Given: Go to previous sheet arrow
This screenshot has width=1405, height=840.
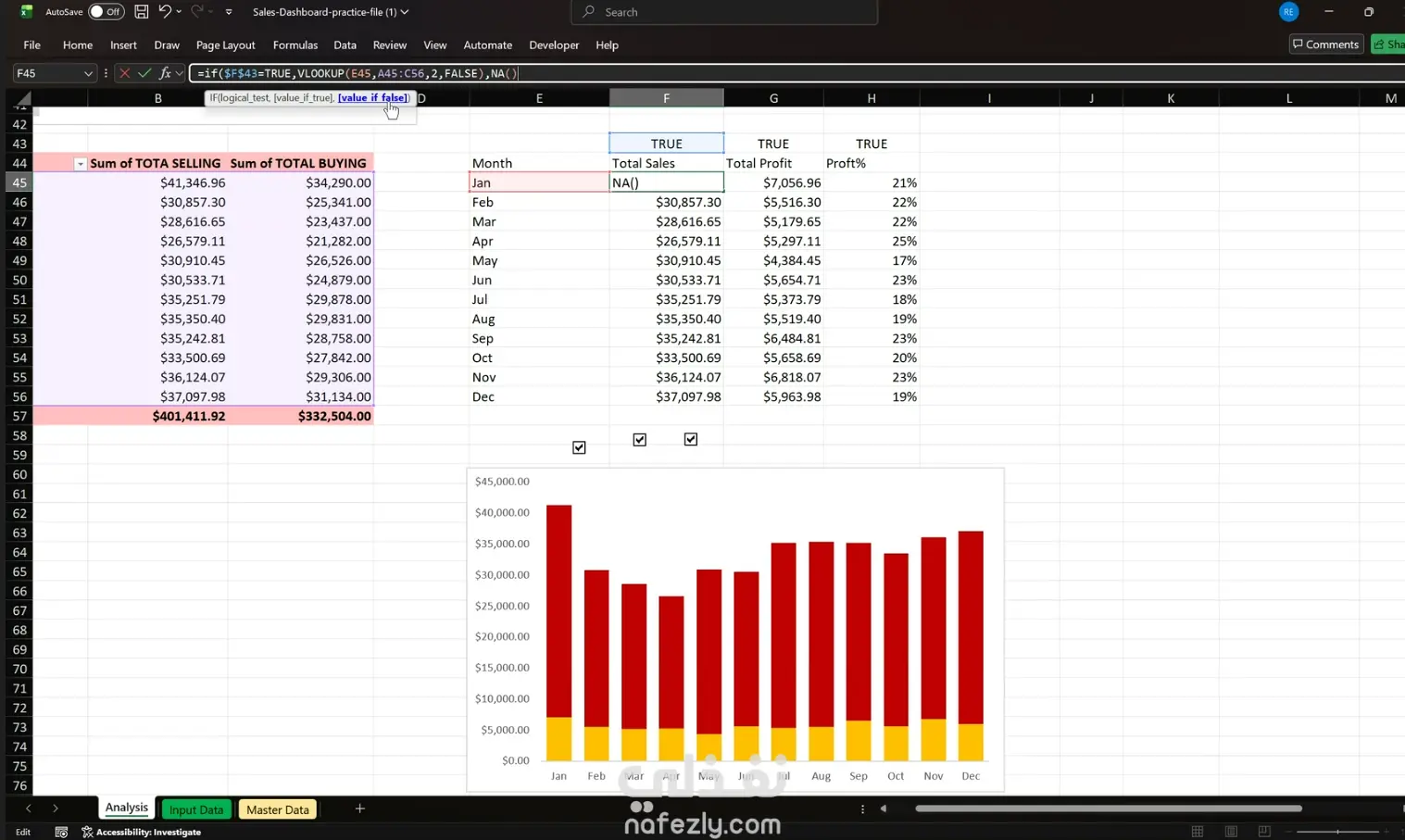Looking at the screenshot, I should point(28,809).
